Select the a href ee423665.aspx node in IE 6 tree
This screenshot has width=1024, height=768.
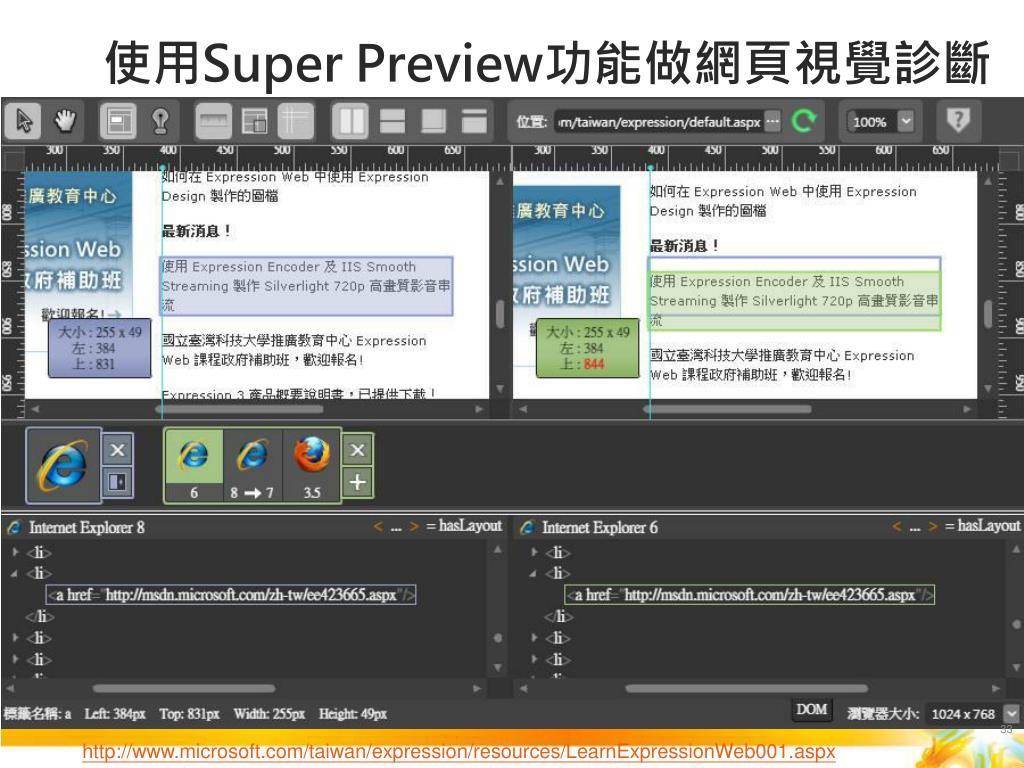pyautogui.click(x=750, y=594)
